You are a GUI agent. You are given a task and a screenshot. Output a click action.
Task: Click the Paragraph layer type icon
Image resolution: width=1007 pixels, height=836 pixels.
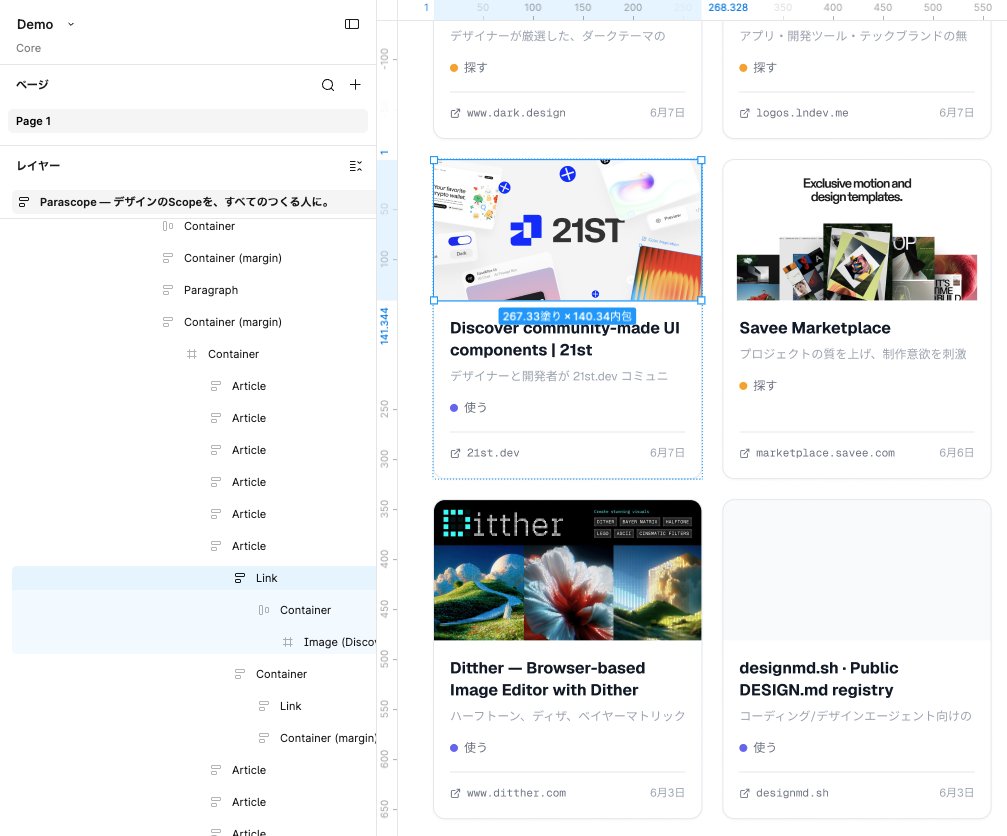pos(168,290)
